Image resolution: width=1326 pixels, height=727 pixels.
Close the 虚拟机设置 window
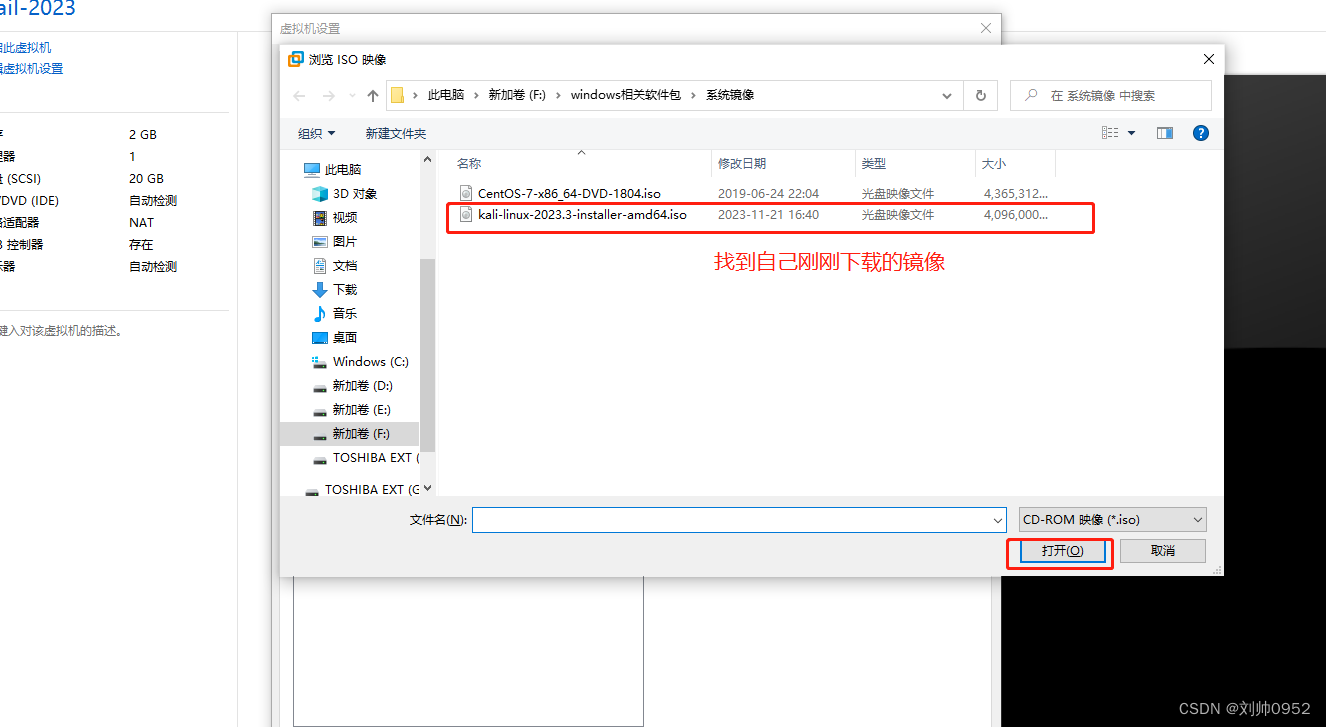(986, 28)
